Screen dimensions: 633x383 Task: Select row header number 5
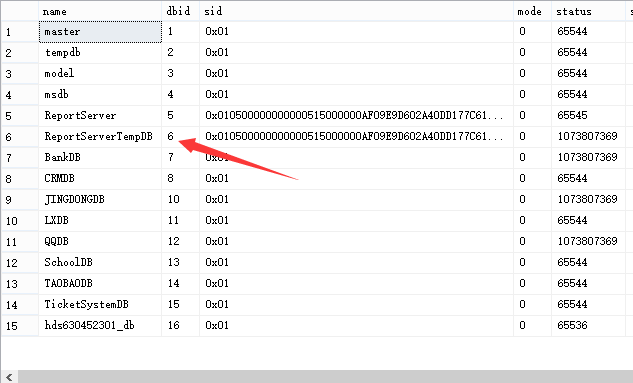point(20,115)
